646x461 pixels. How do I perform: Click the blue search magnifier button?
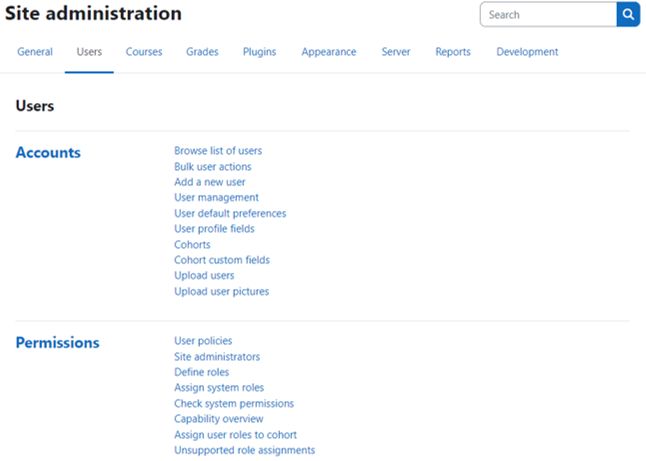[628, 14]
